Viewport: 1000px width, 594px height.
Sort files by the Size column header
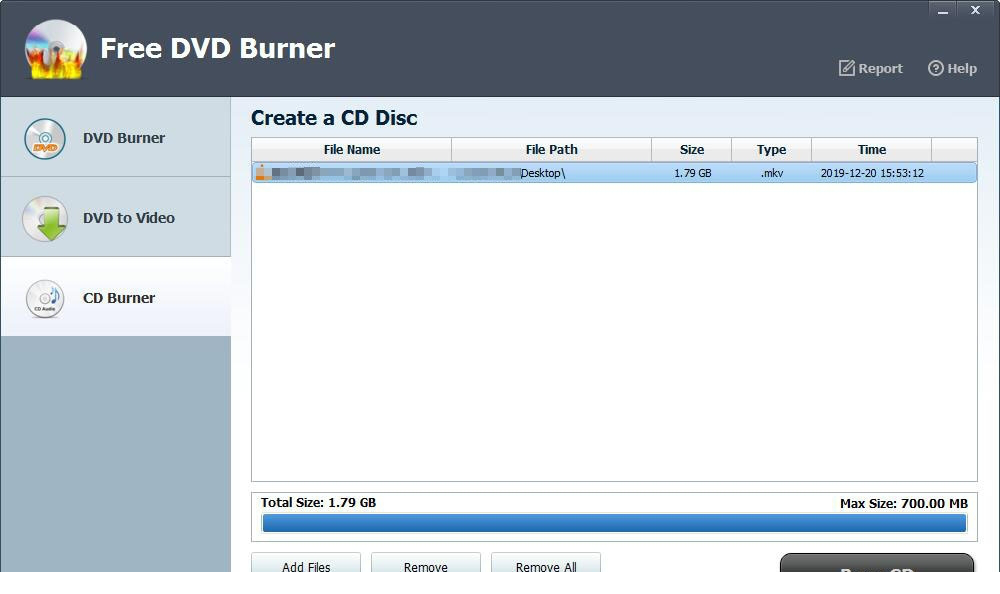691,149
